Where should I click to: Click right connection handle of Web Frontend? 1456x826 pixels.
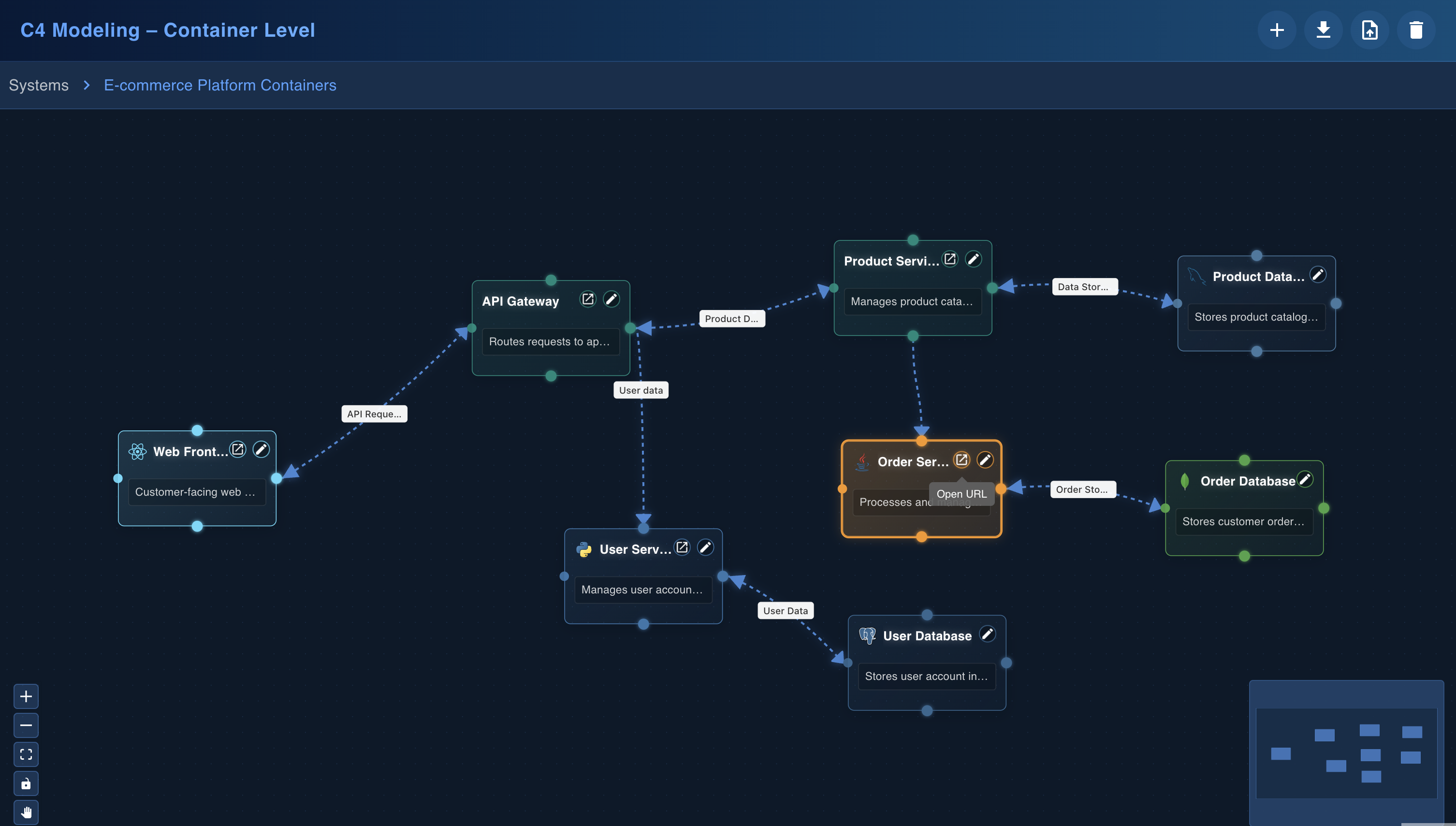pos(277,478)
